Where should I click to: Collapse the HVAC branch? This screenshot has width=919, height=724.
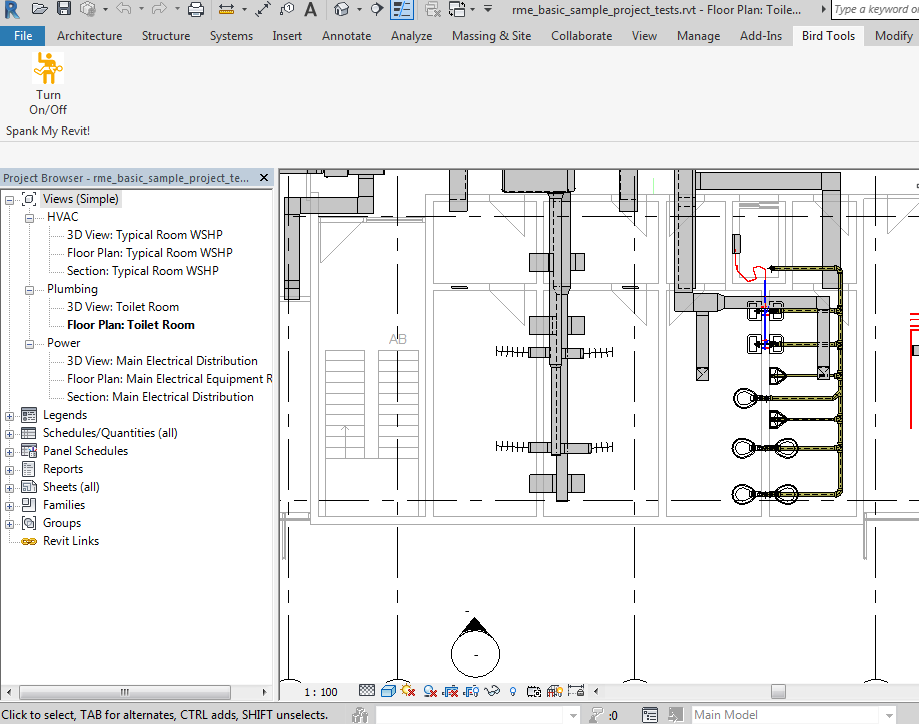29,218
